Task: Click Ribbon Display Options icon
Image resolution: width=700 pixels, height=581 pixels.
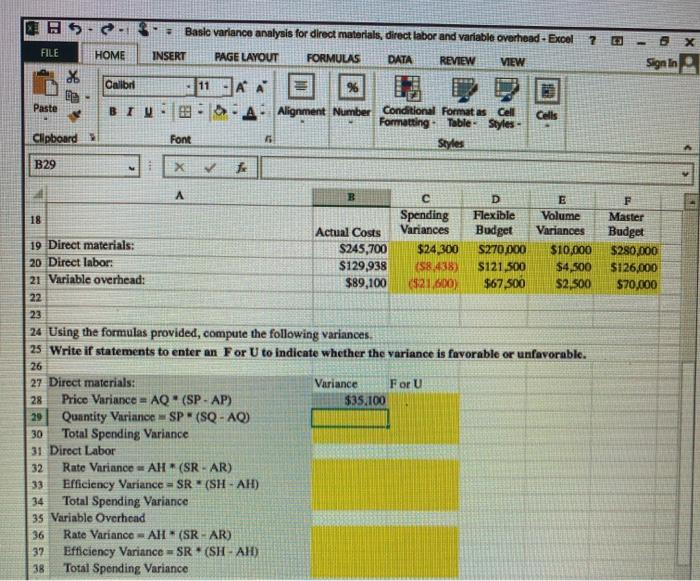Action: point(617,41)
